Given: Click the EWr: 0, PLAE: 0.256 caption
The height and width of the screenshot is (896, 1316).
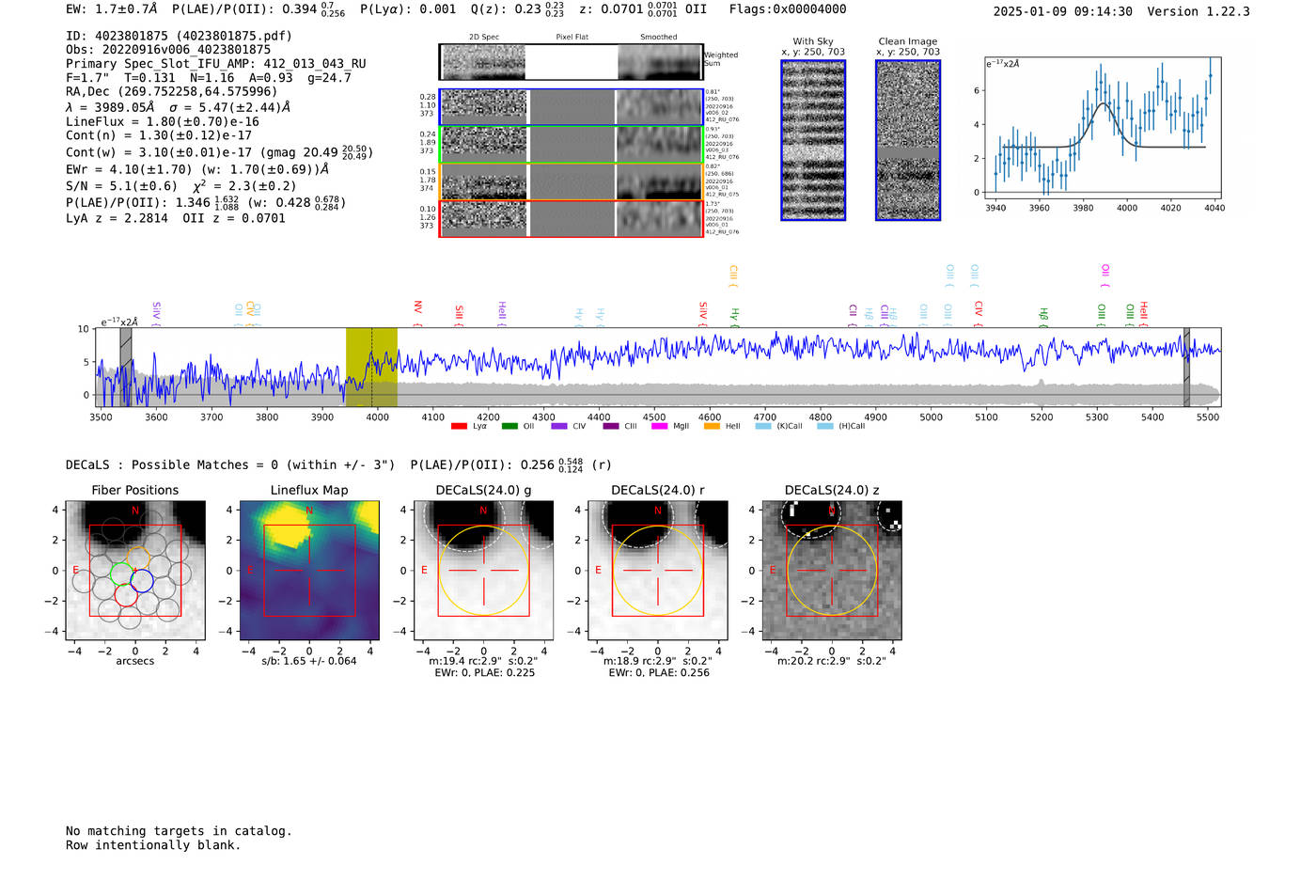Looking at the screenshot, I should [x=659, y=673].
